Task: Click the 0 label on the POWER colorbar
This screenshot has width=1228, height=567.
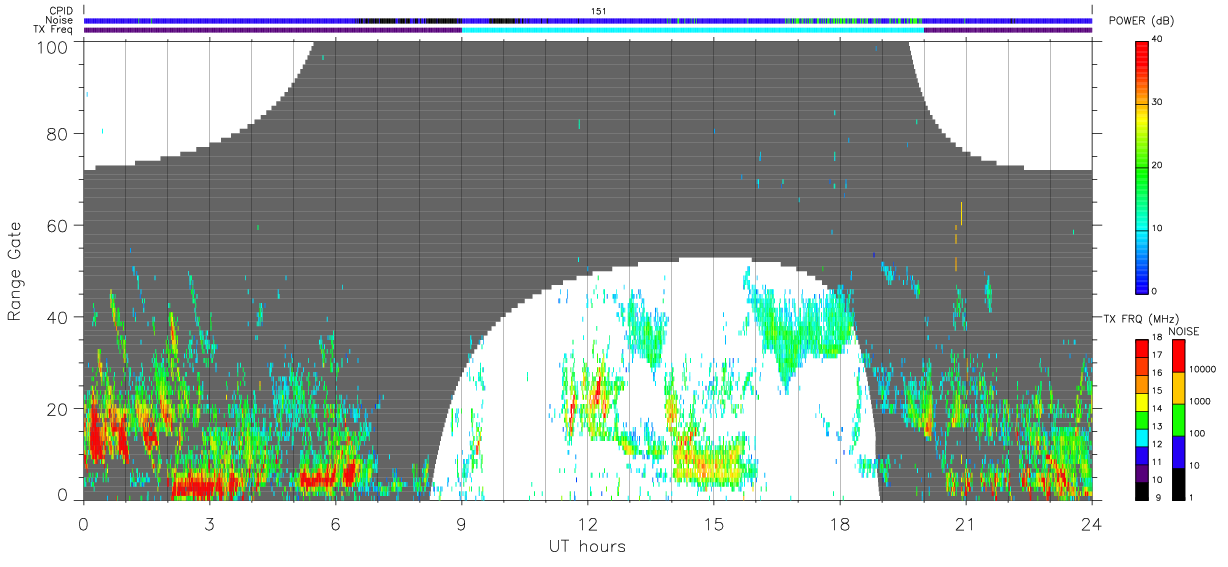Action: point(1155,291)
